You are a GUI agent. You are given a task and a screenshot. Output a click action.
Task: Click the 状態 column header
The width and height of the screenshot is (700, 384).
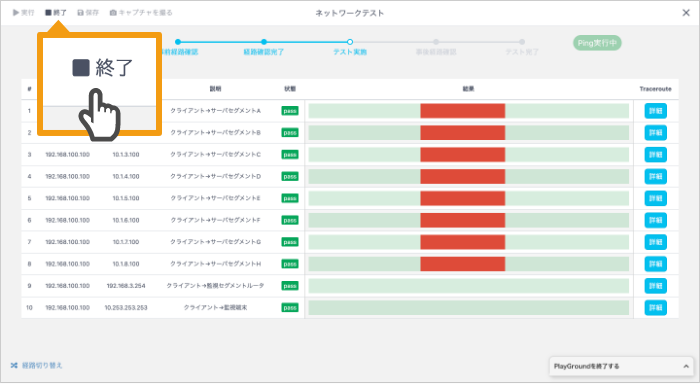(x=290, y=89)
